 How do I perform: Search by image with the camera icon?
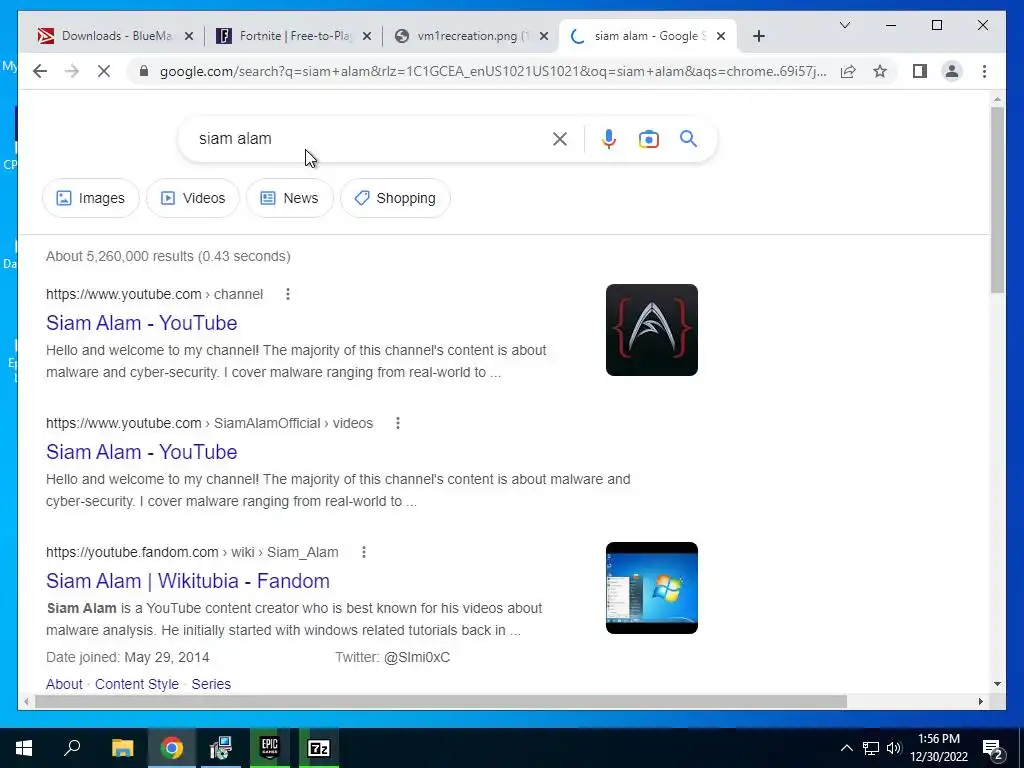(x=648, y=139)
